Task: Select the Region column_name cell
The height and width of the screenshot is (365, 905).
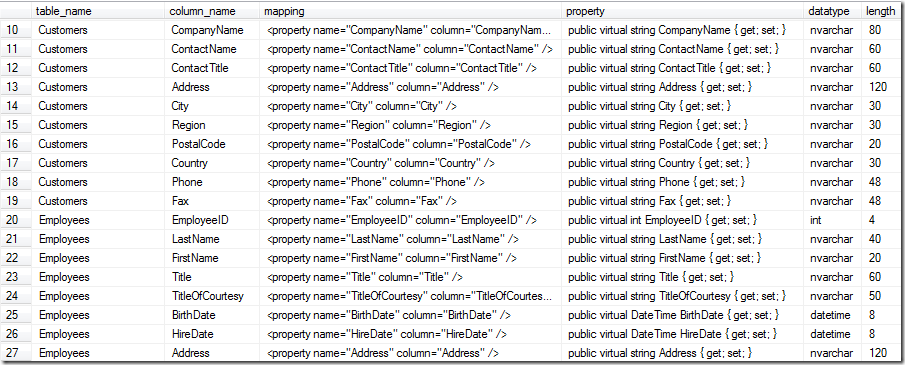Action: (211, 125)
